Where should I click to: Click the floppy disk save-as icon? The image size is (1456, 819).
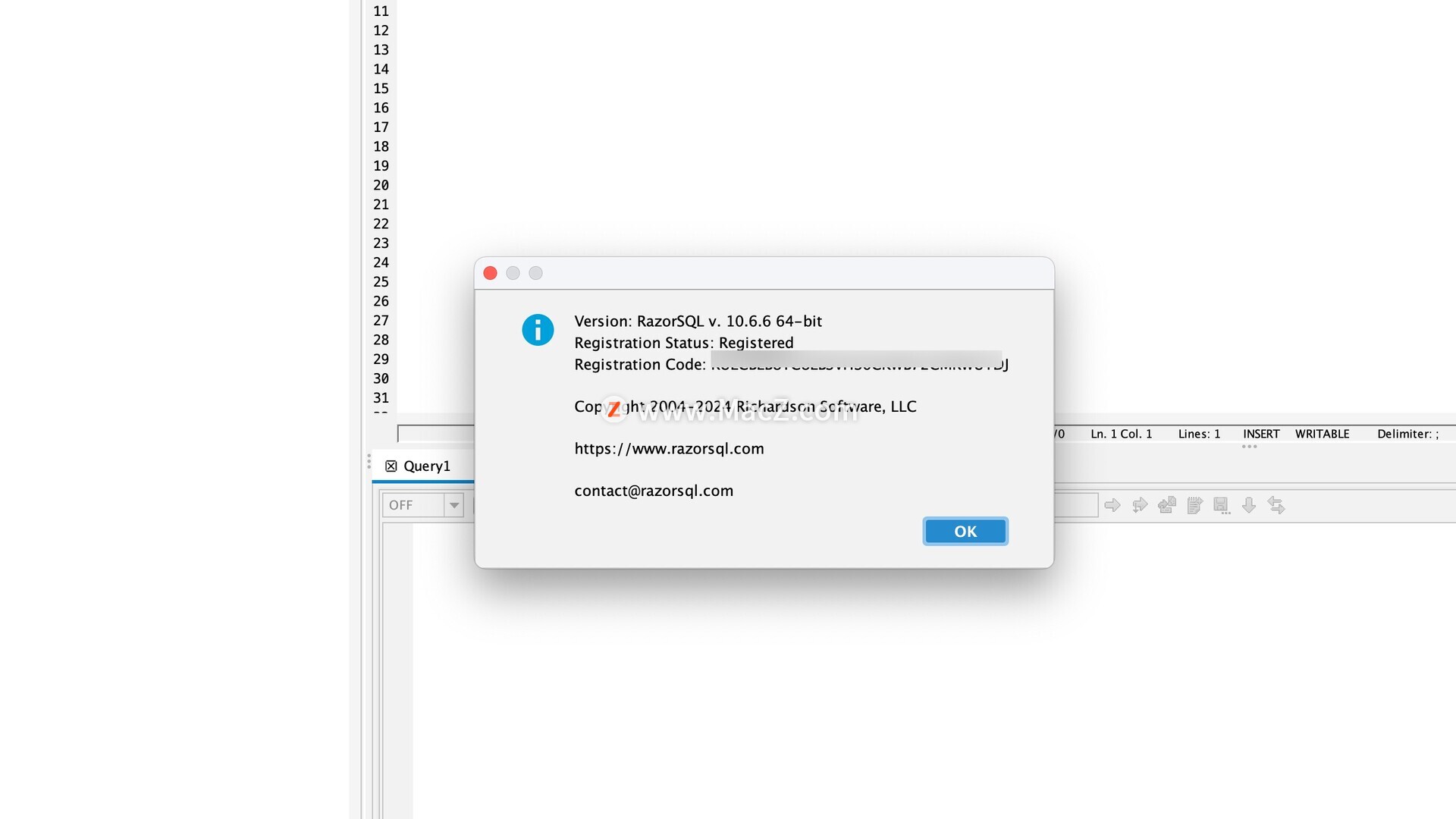[1222, 506]
